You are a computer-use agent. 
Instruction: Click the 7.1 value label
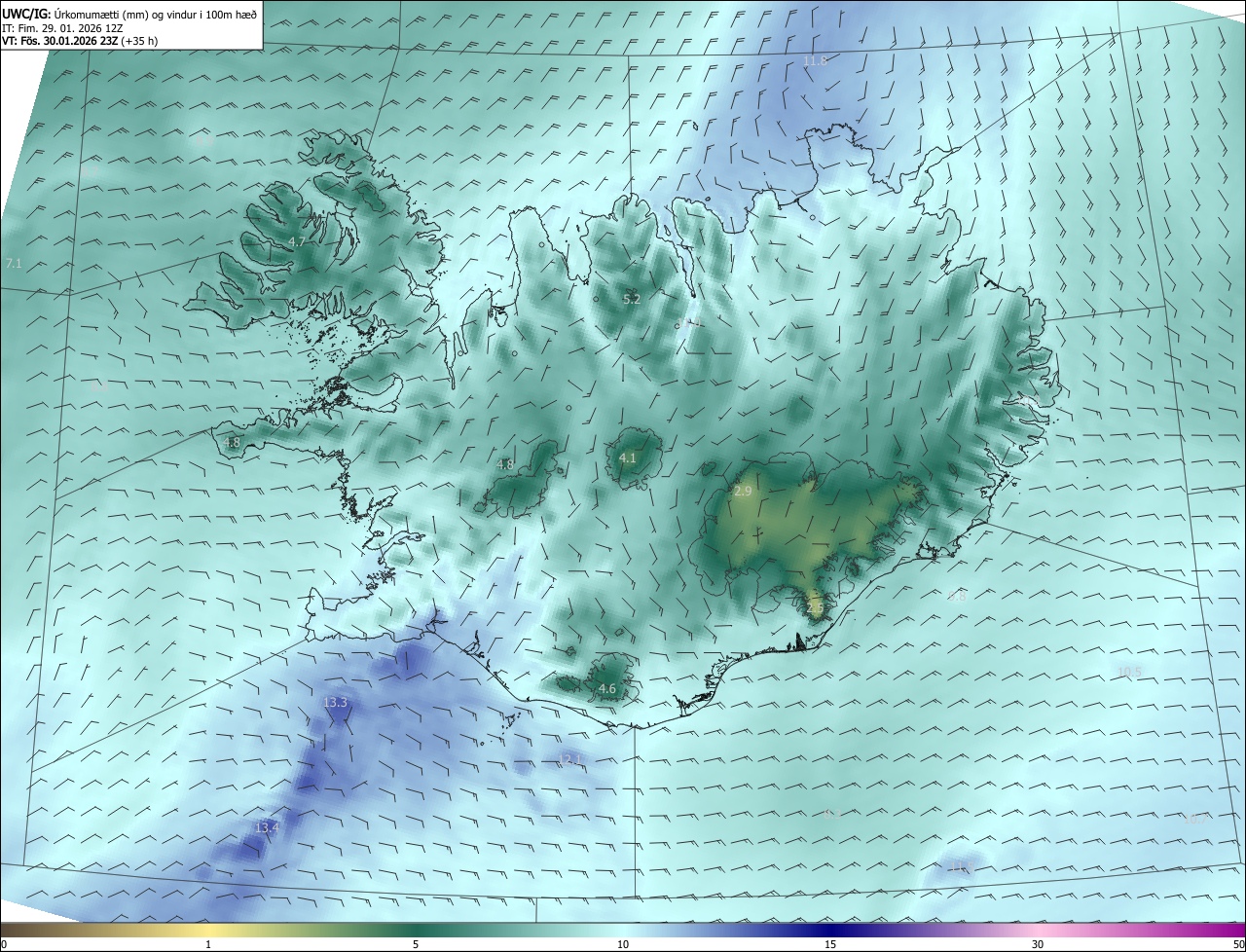[x=14, y=264]
